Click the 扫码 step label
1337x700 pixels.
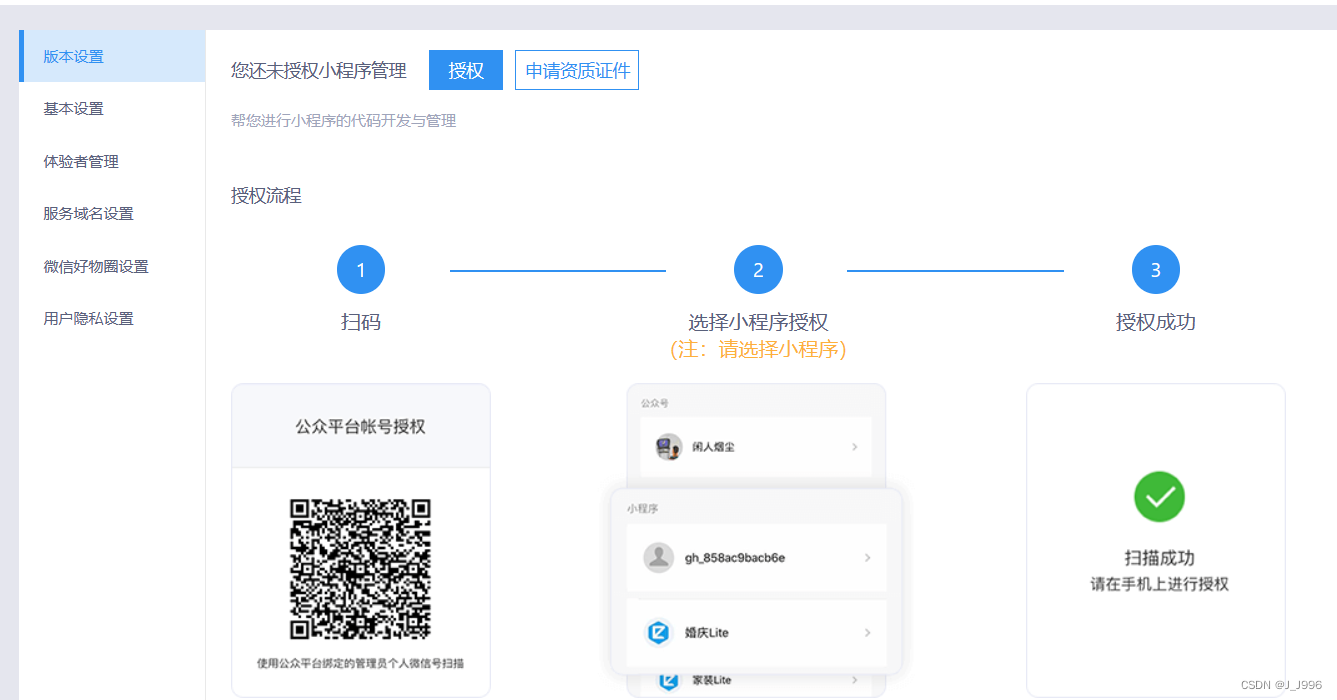tap(361, 322)
